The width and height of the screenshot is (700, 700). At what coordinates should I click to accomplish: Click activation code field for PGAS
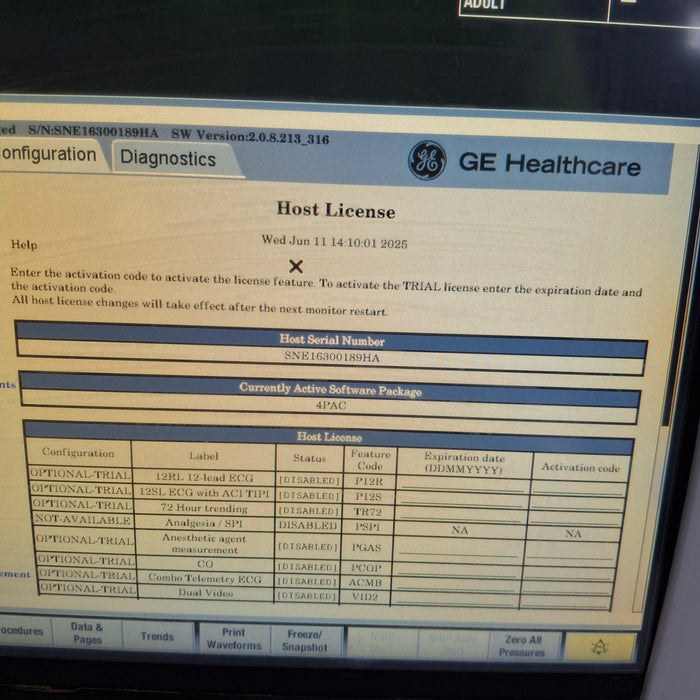(x=571, y=552)
